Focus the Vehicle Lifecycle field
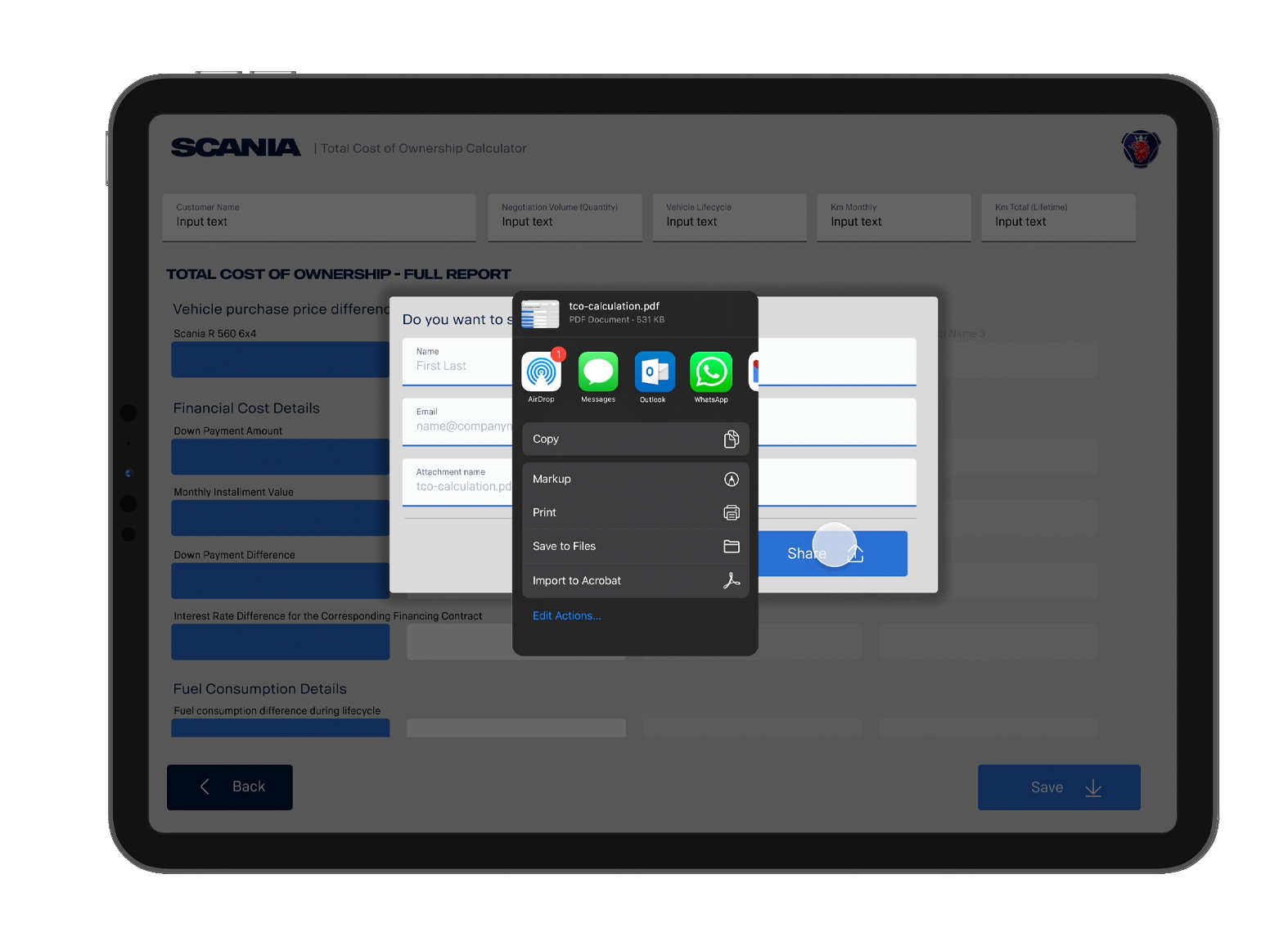This screenshot has height=942, width=1288. [729, 218]
